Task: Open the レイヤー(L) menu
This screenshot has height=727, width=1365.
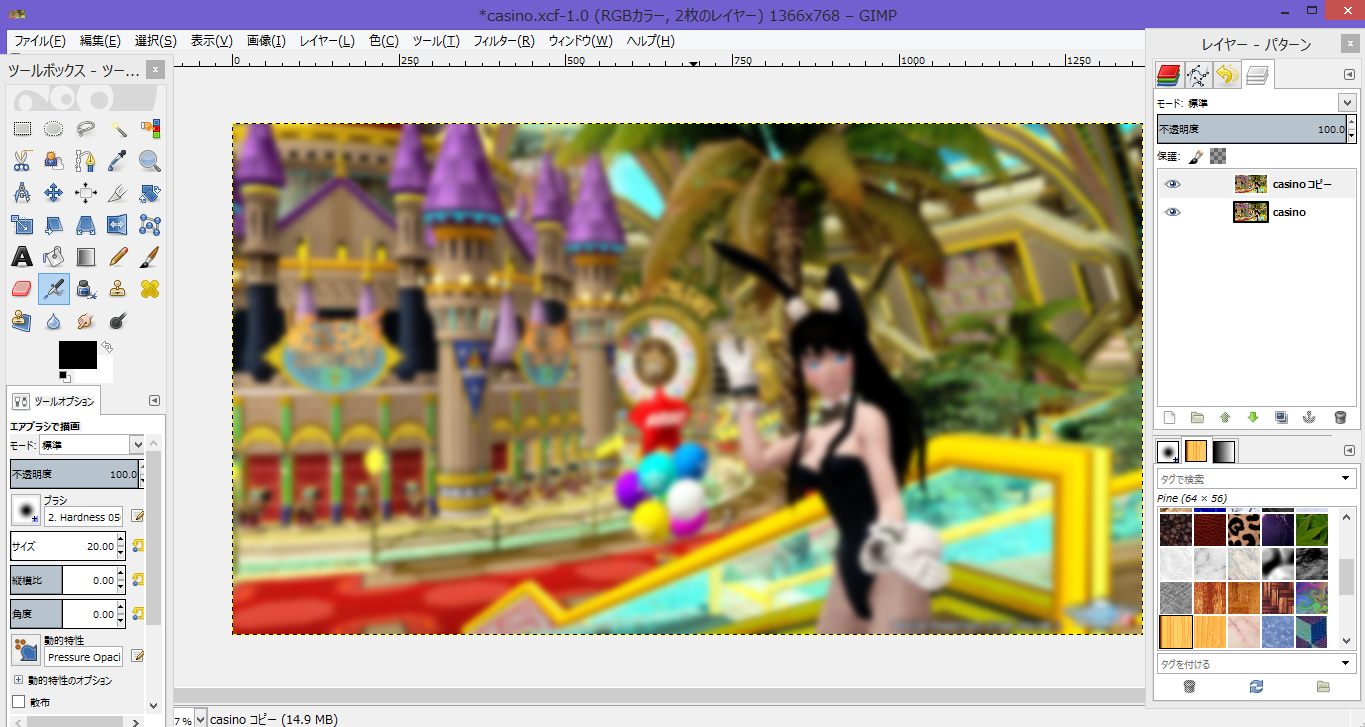Action: (x=327, y=41)
